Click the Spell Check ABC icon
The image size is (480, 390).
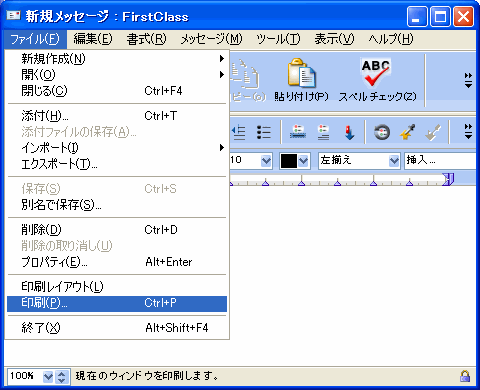[376, 72]
